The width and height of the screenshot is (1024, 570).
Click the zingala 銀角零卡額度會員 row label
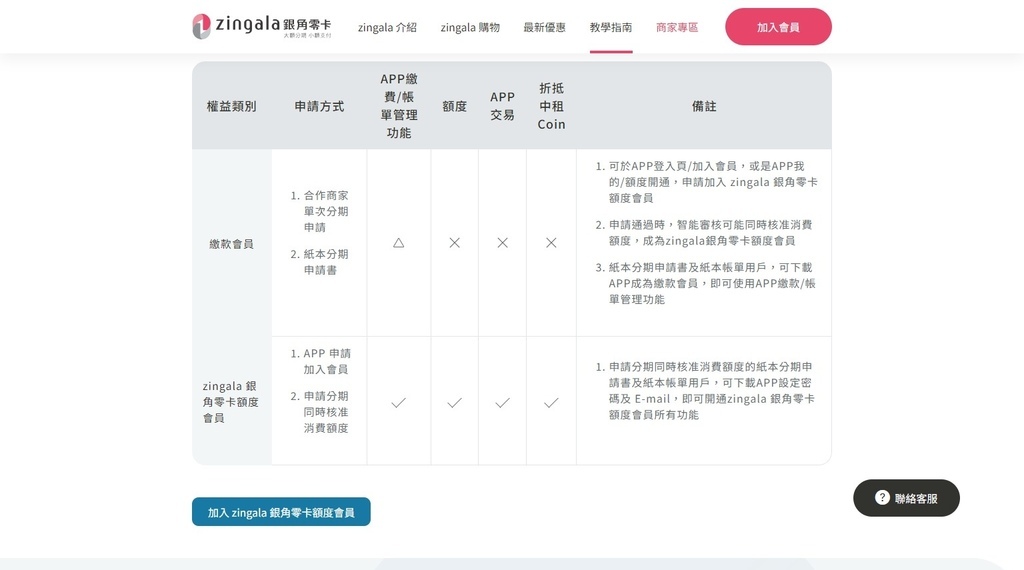pos(231,402)
